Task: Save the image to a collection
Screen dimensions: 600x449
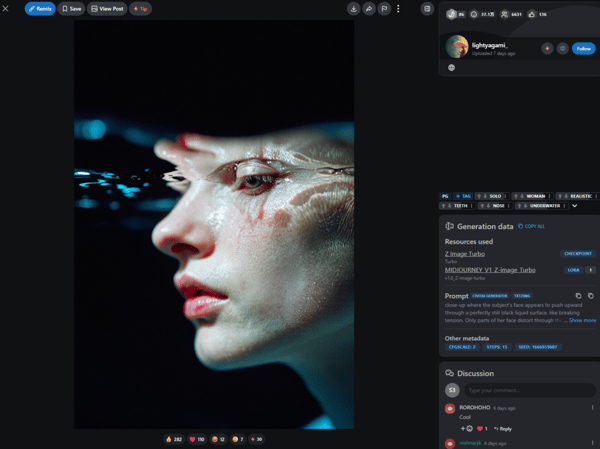Action: pos(71,9)
